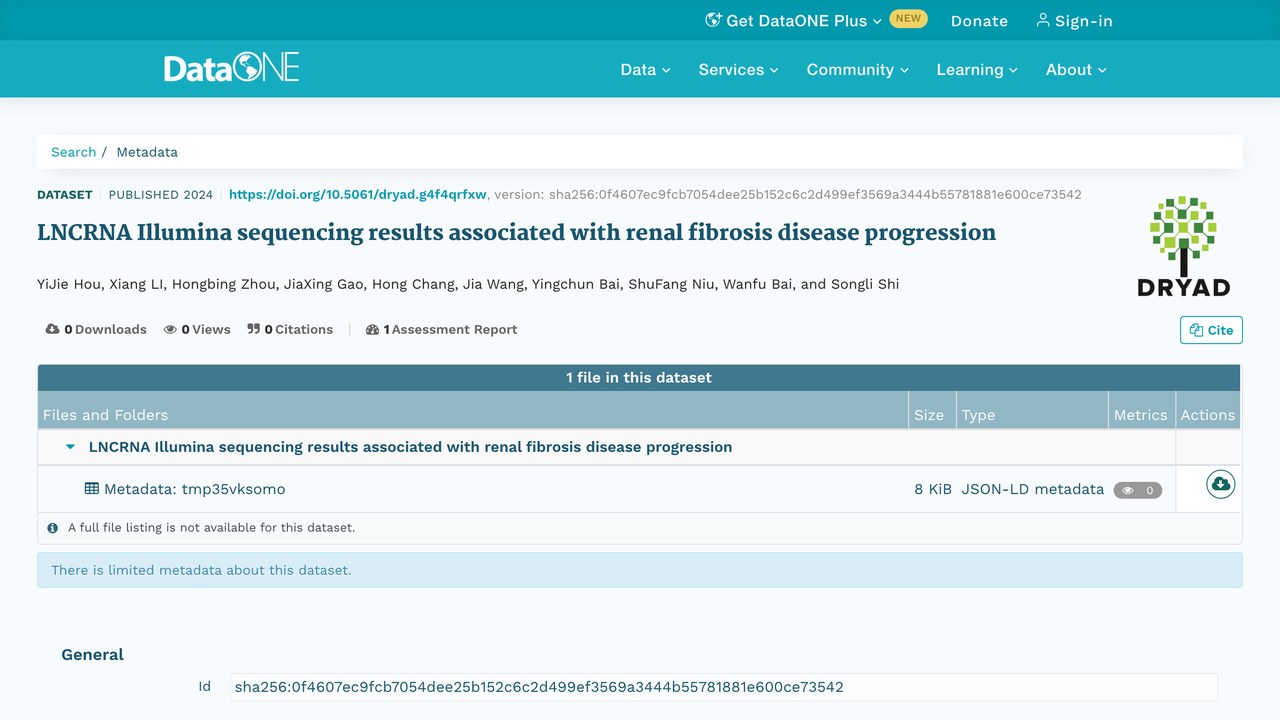
Task: Click the Metadata breadcrumb text
Action: (147, 152)
